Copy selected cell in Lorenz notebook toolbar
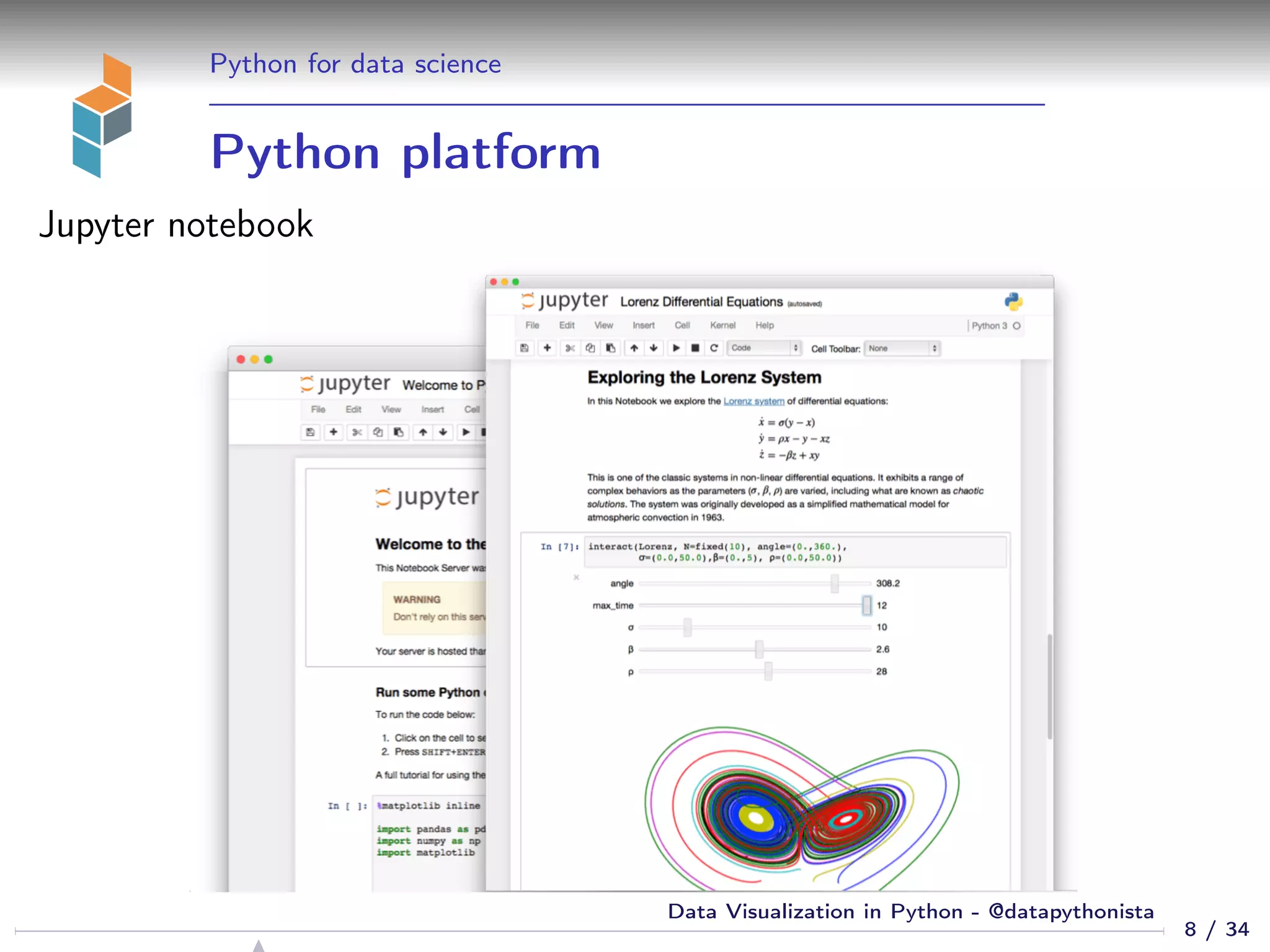Image resolution: width=1270 pixels, height=952 pixels. coord(590,348)
